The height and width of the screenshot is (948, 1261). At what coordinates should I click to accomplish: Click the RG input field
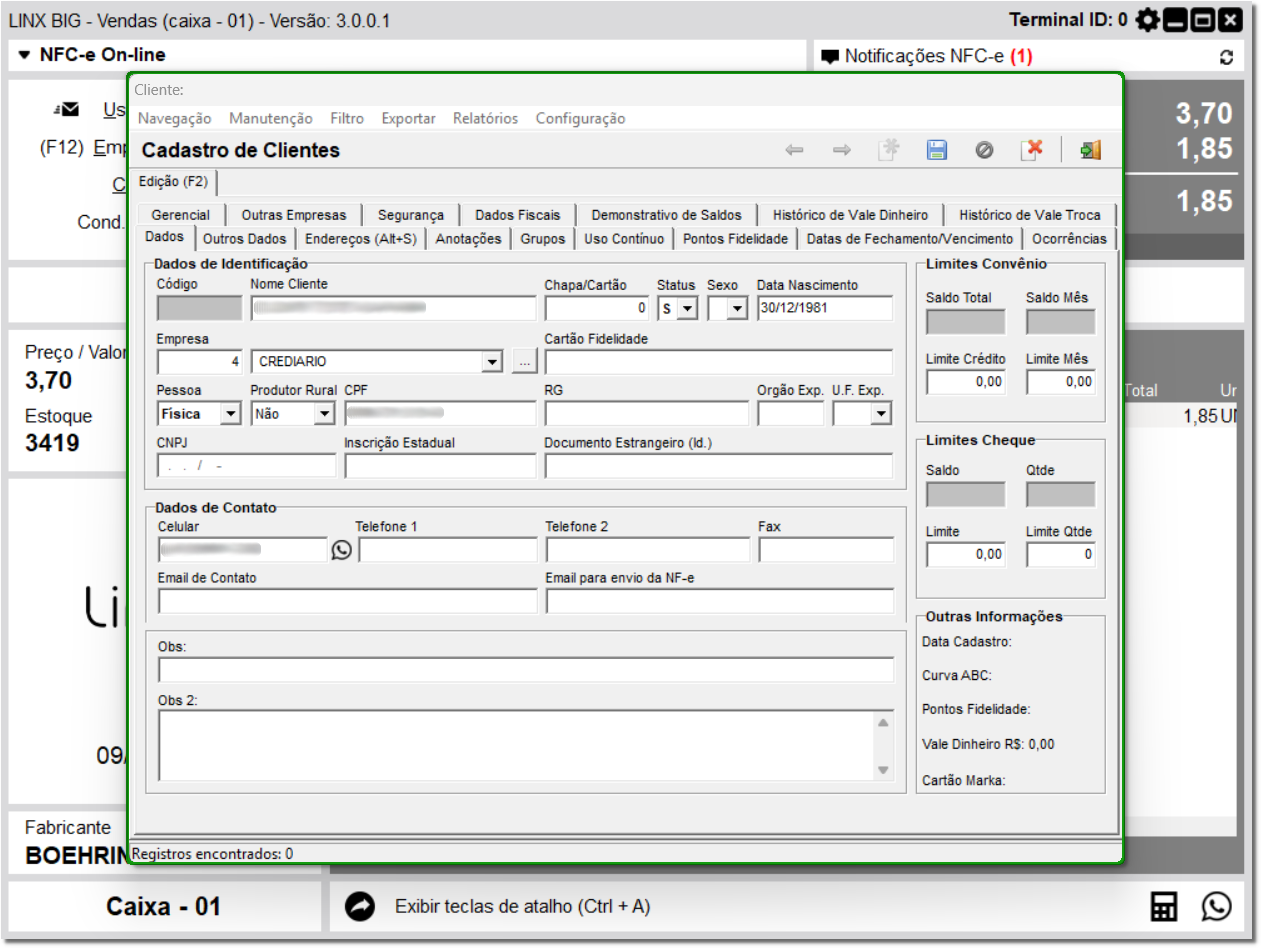point(646,413)
